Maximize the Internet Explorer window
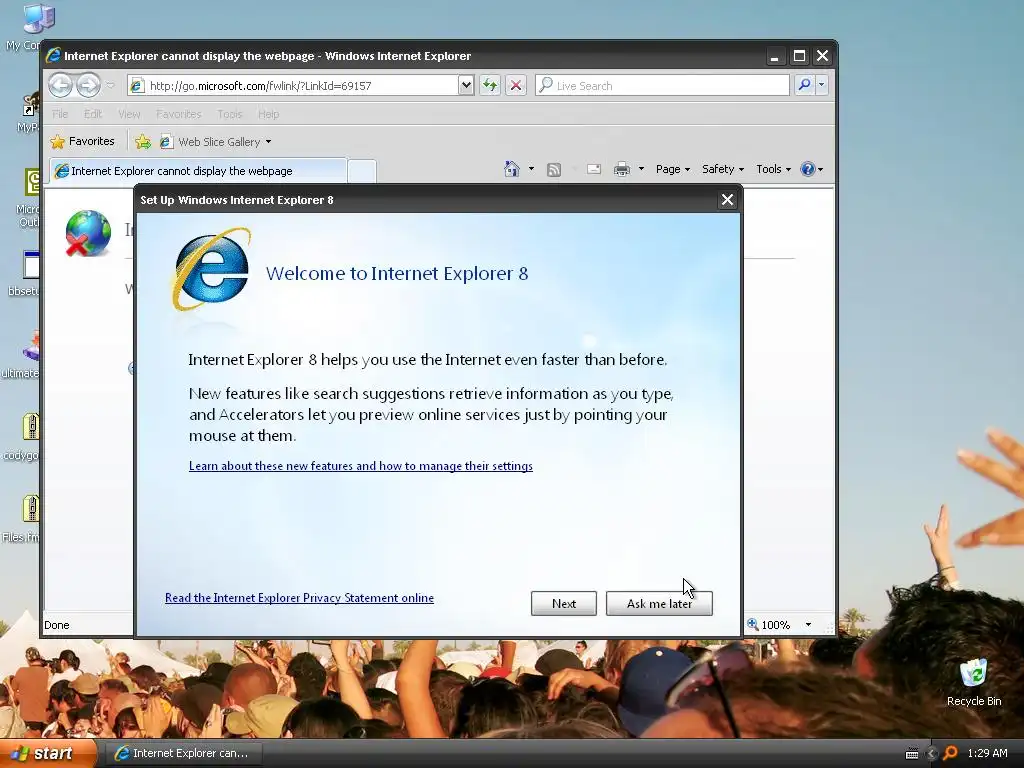 (x=799, y=56)
